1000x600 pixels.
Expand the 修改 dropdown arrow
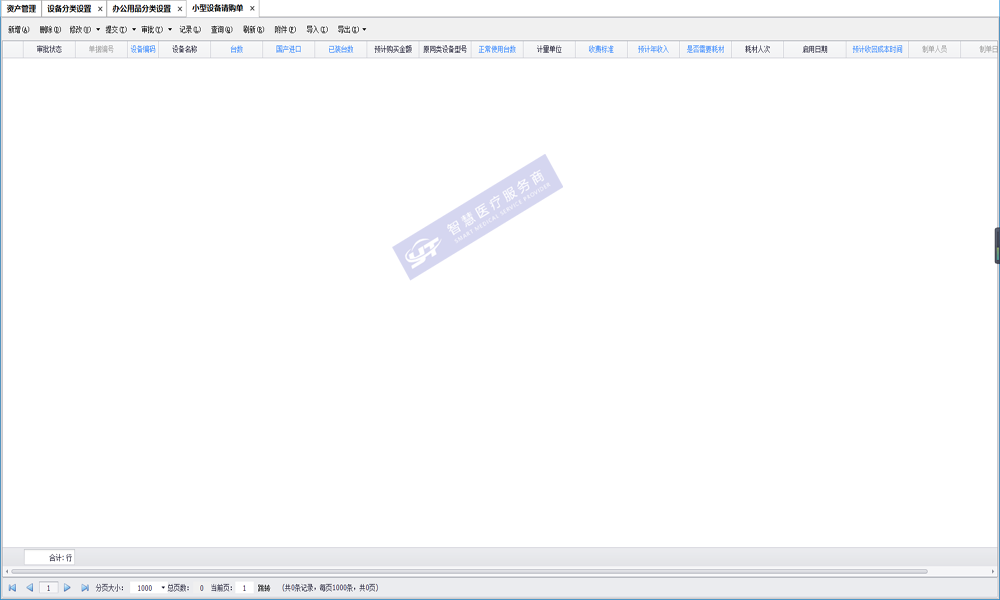point(98,30)
